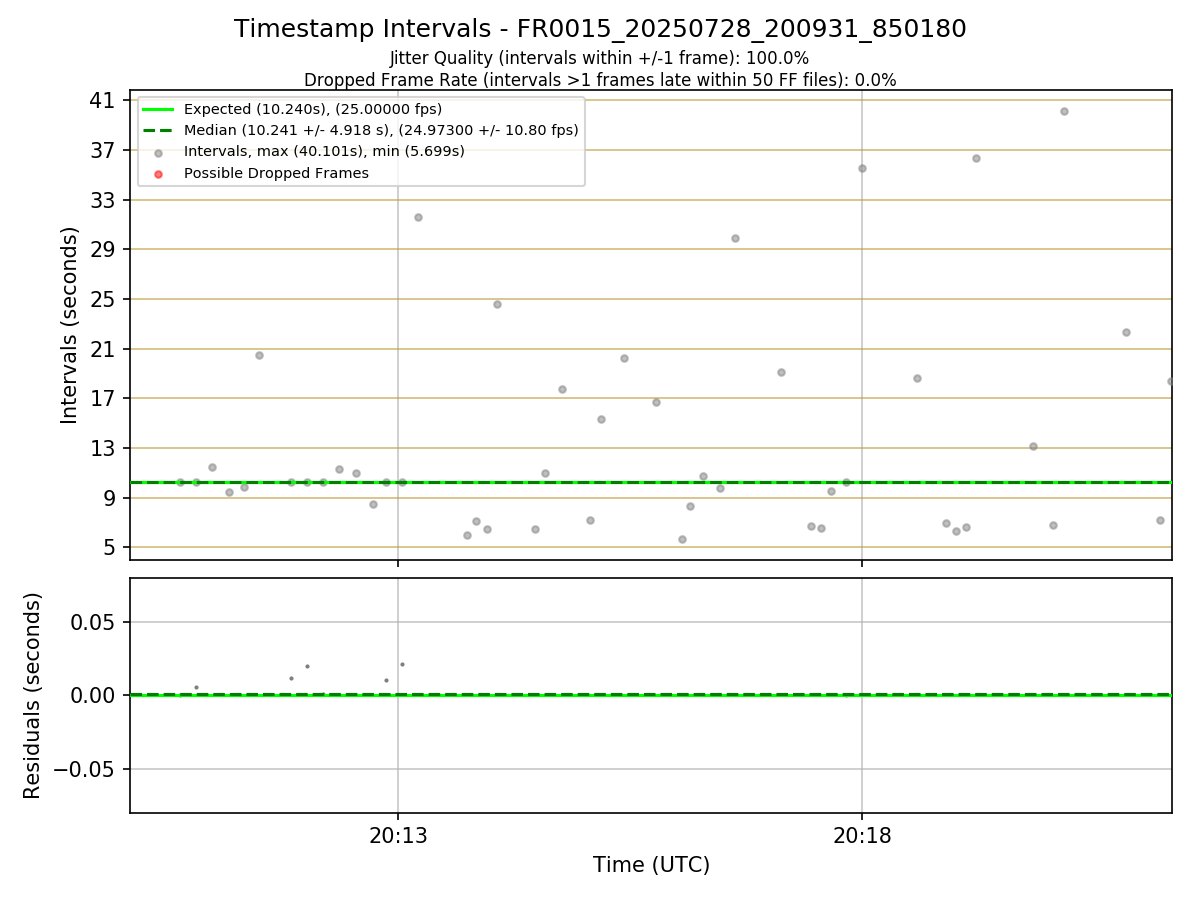Click the '41' y-axis tick label
This screenshot has width=1200, height=900.
pos(103,100)
